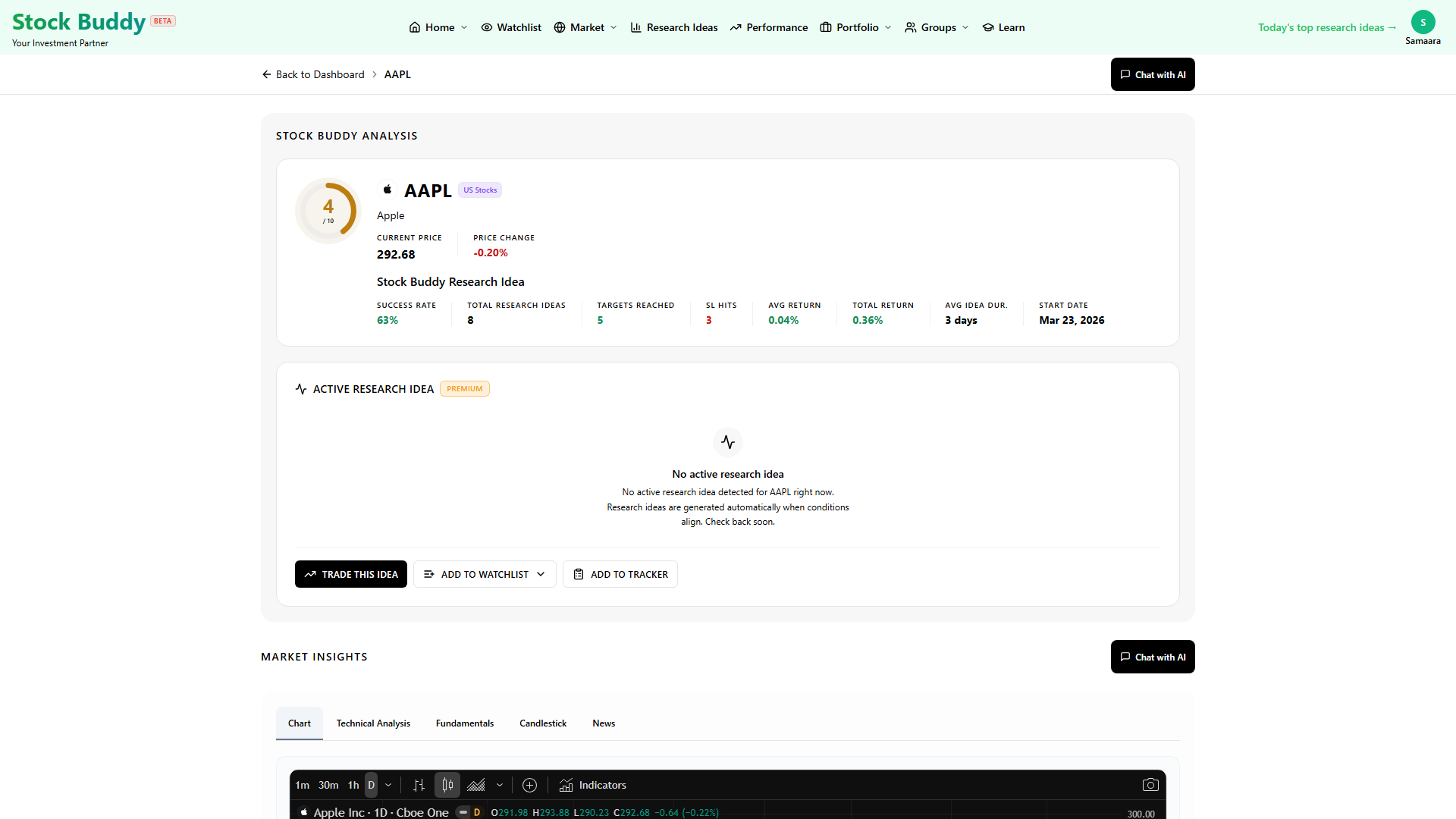The height and width of the screenshot is (819, 1456).
Task: Expand the Home dropdown chevron
Action: [x=464, y=27]
